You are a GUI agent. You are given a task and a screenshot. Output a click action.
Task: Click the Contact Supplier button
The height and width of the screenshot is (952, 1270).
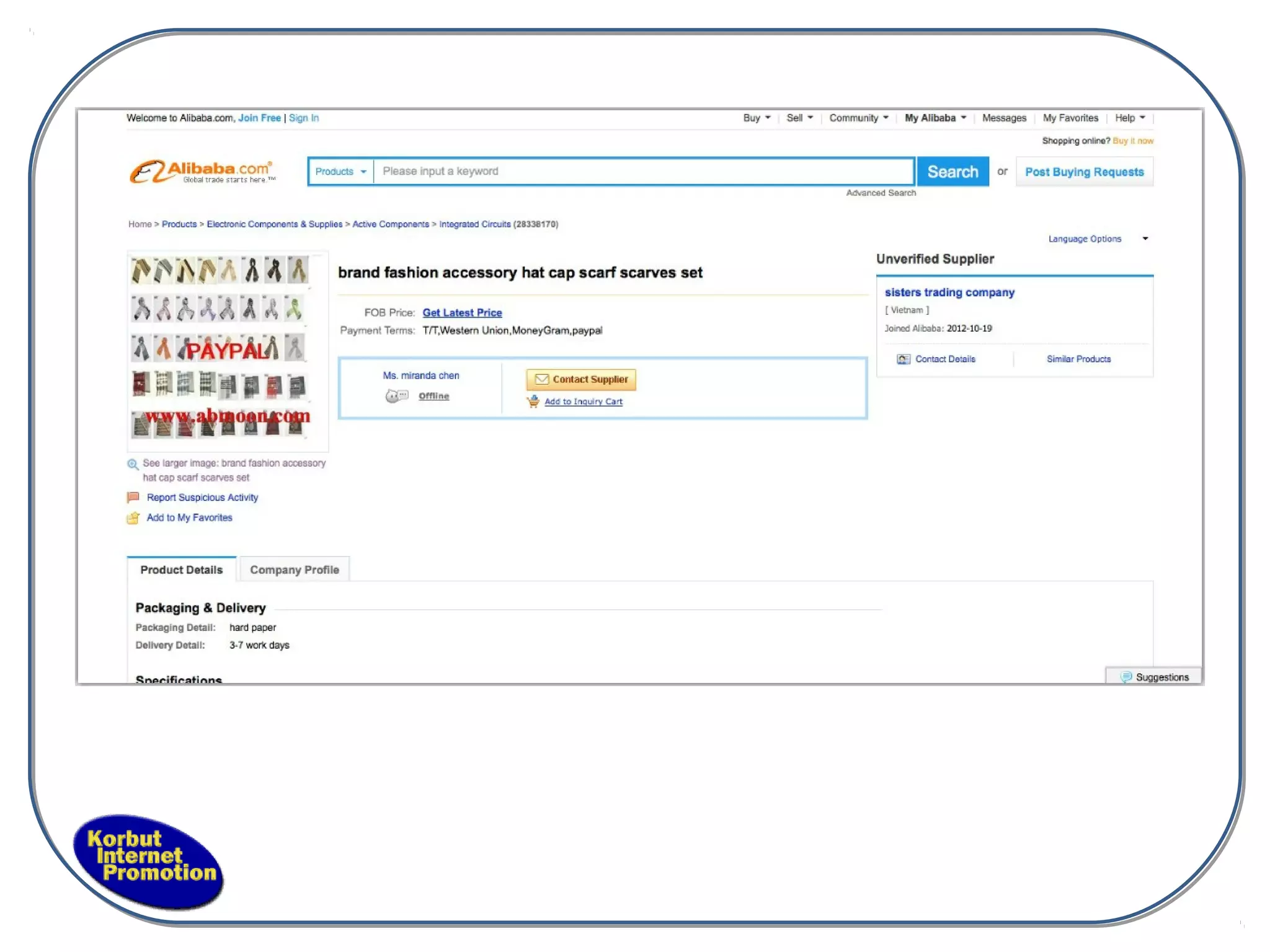[581, 379]
